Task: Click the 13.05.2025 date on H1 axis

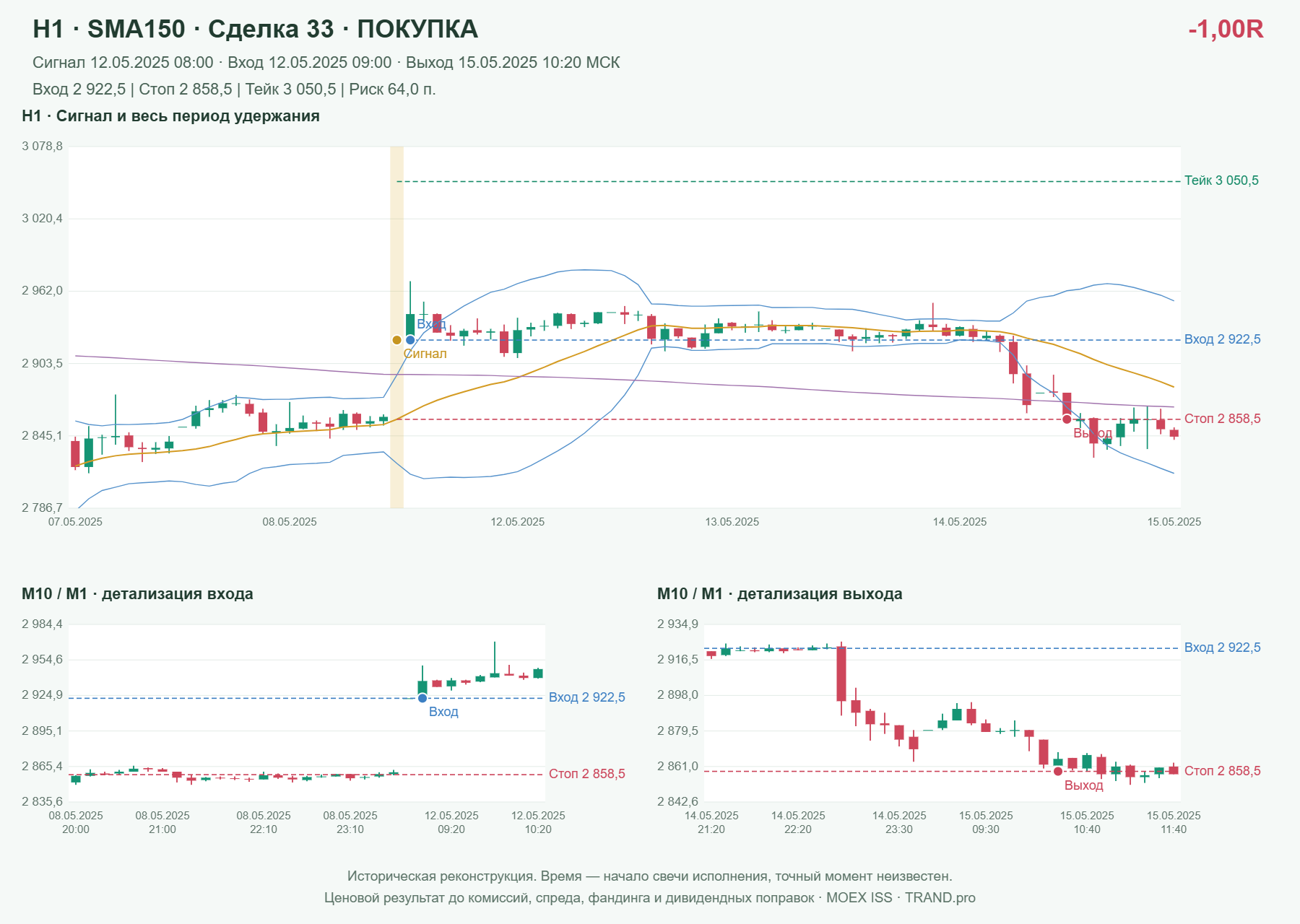Action: click(732, 522)
